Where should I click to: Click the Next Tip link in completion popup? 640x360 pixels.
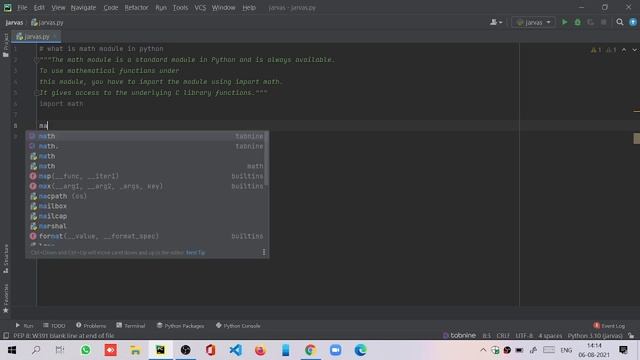click(x=196, y=253)
